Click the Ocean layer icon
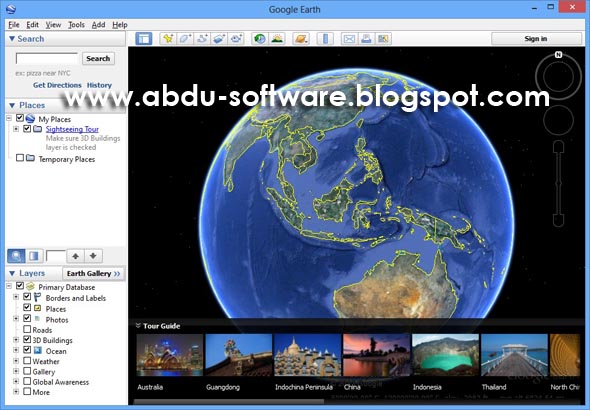The width and height of the screenshot is (590, 410). tap(37, 351)
